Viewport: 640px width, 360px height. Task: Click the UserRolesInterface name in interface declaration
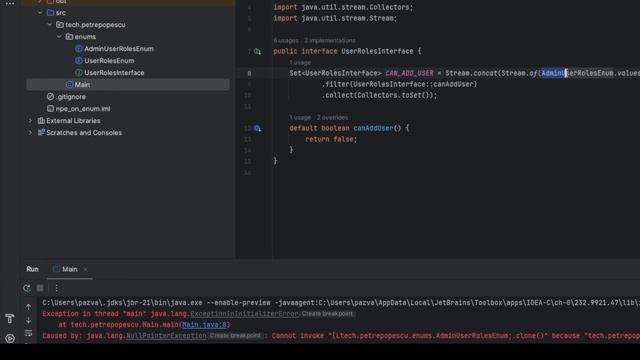(377, 51)
